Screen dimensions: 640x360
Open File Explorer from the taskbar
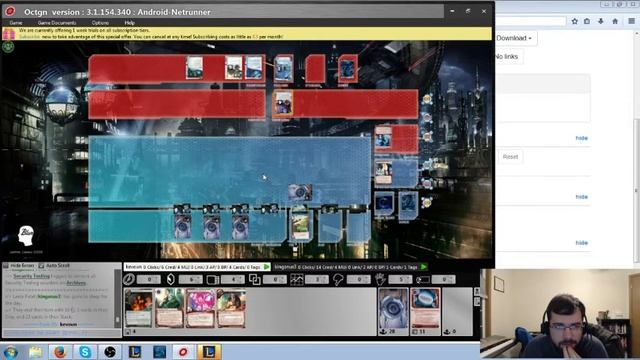click(x=36, y=352)
